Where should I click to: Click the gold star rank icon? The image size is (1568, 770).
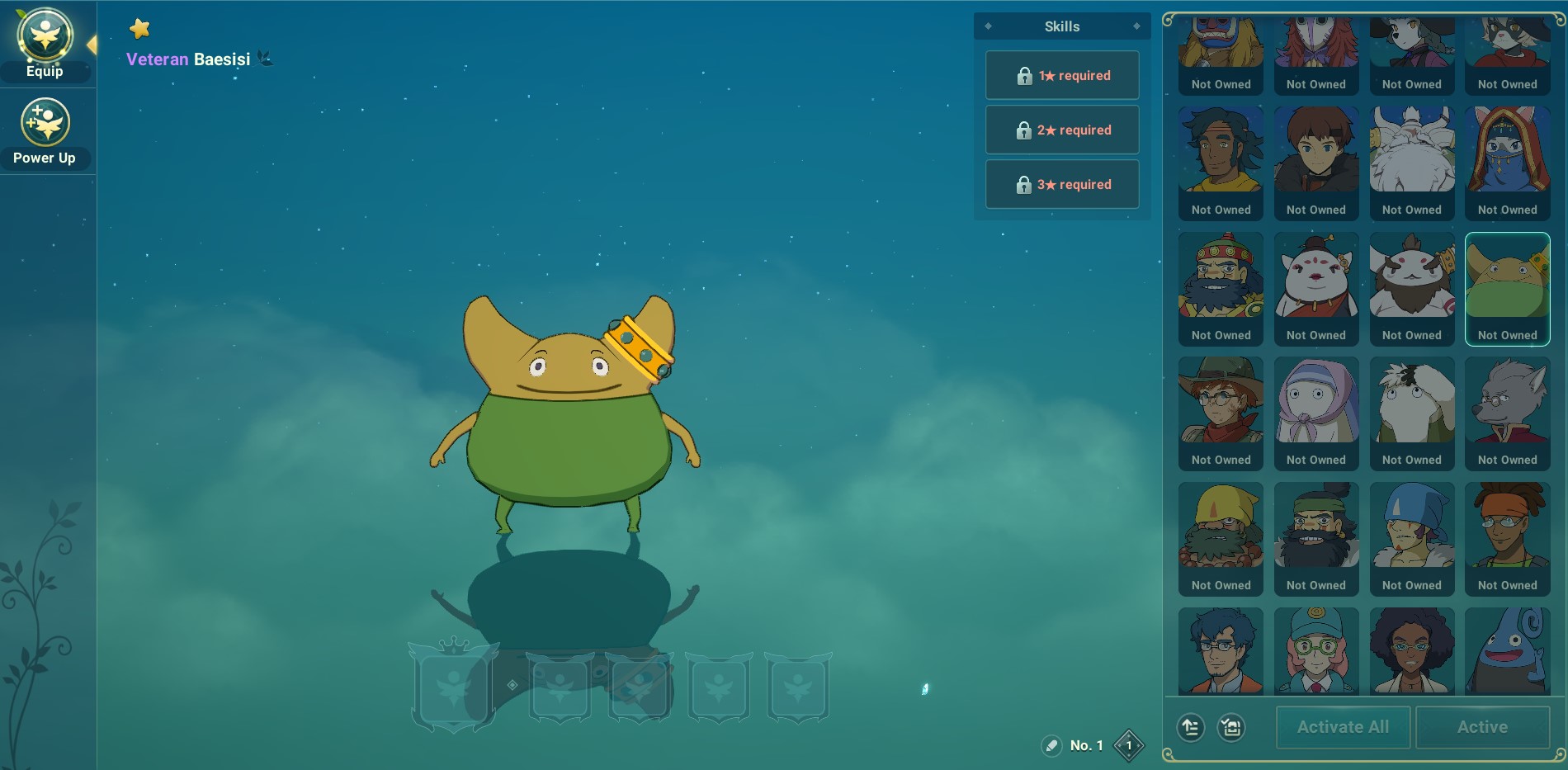(139, 29)
